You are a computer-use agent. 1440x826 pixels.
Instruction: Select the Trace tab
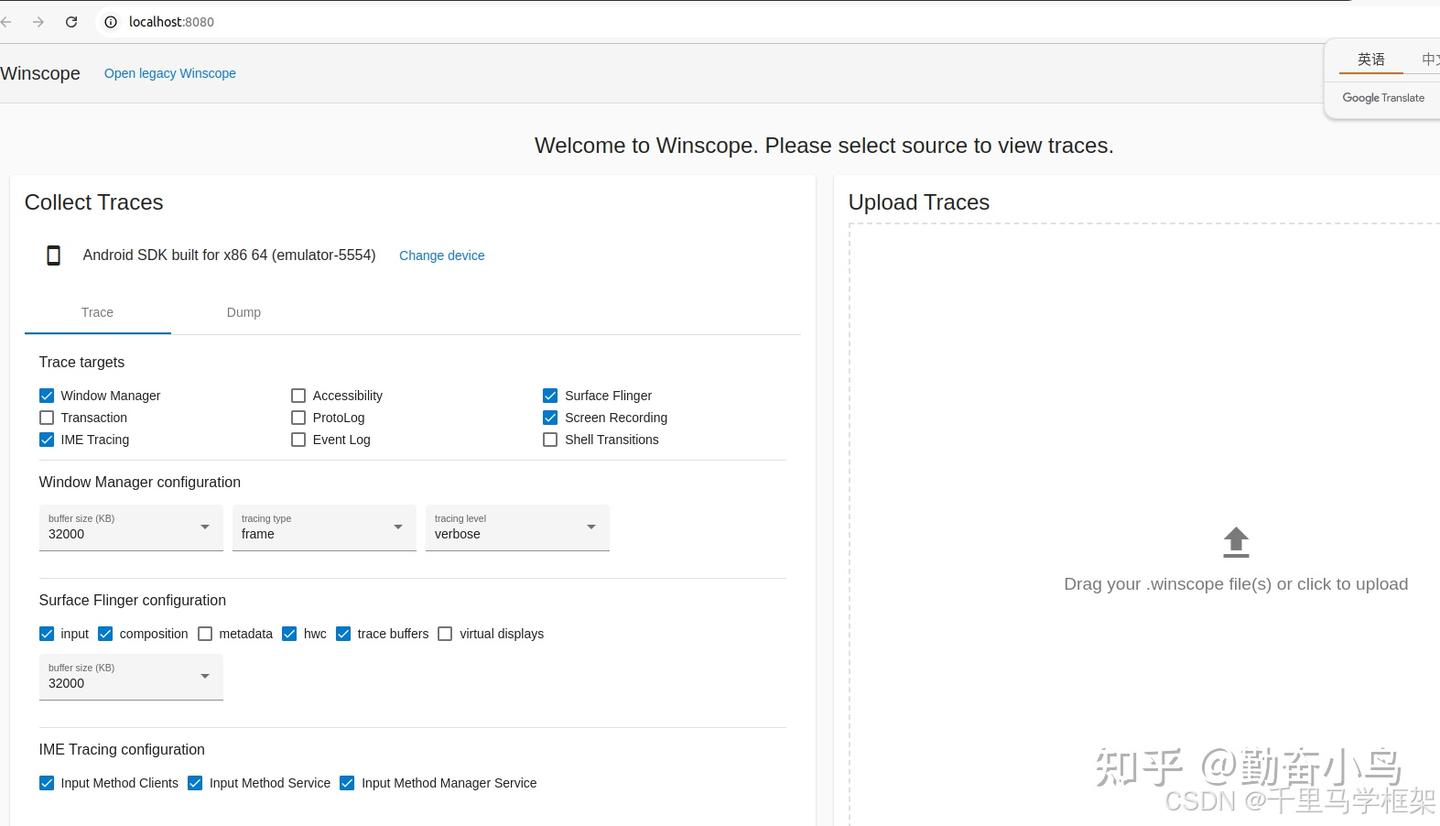[x=97, y=312]
